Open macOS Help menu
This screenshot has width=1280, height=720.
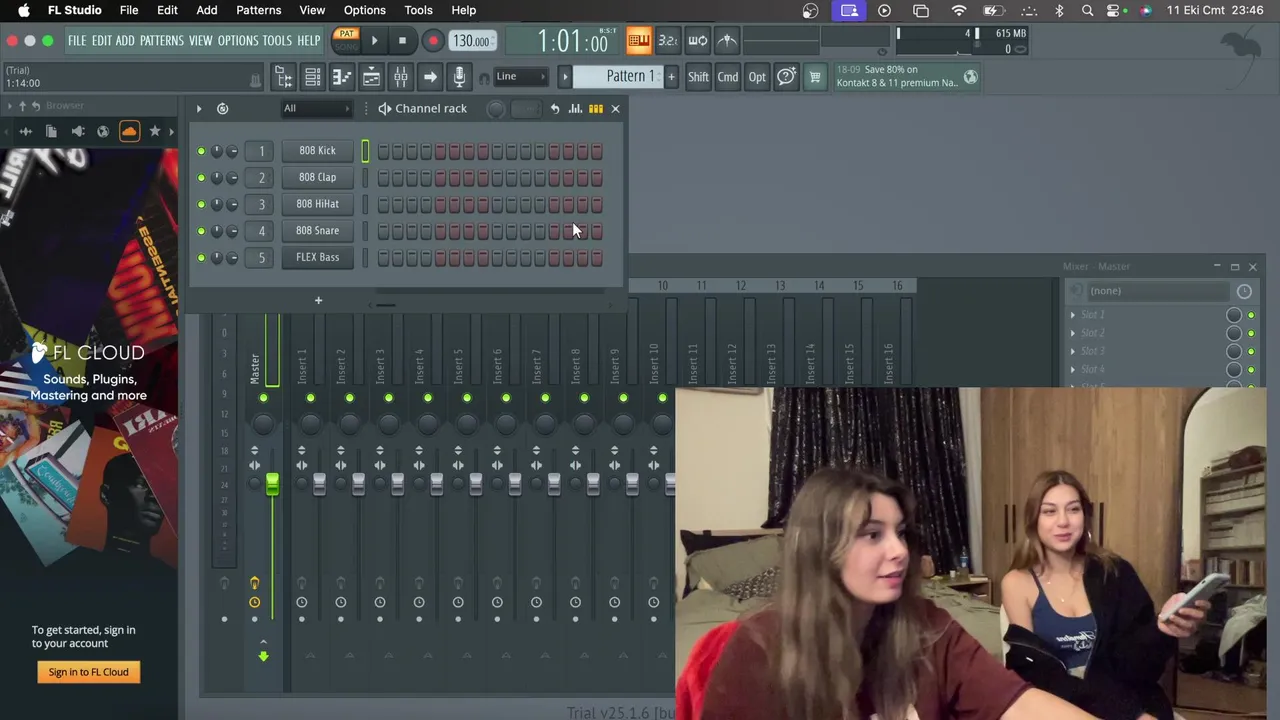pos(463,10)
